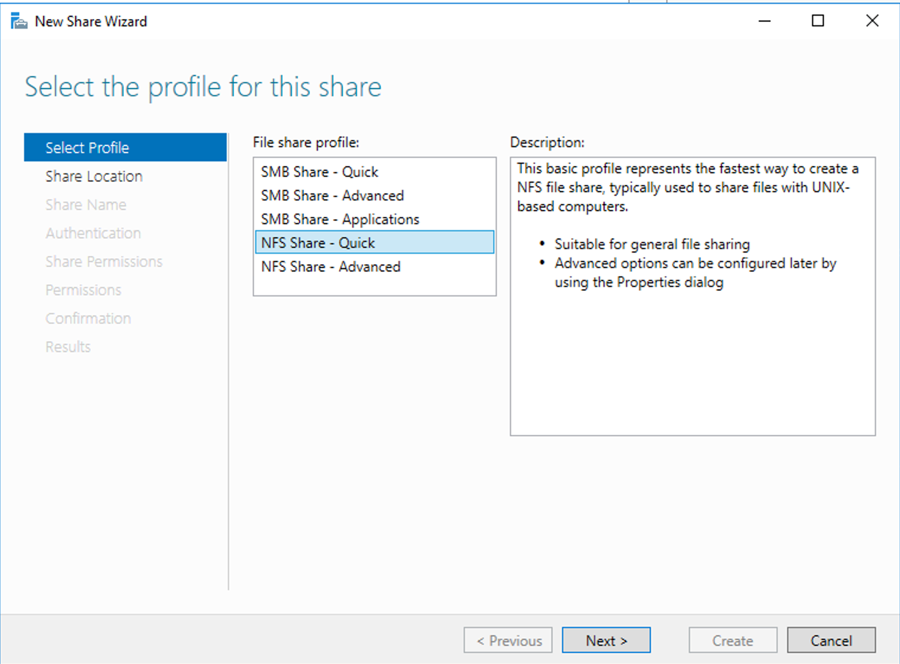Click the 'Select the profile for this share' heading

[203, 87]
